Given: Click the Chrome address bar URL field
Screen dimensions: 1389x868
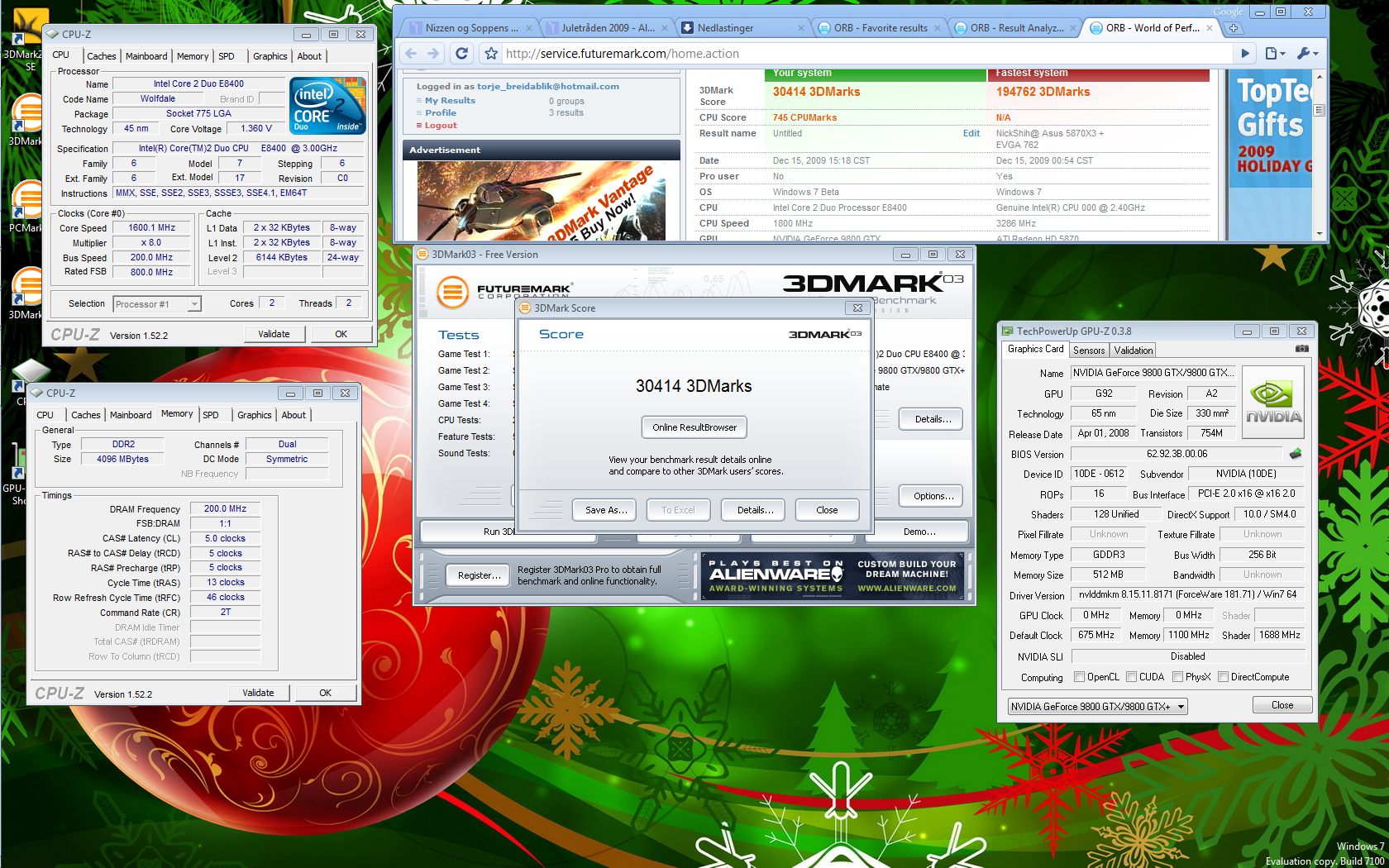Looking at the screenshot, I should [x=866, y=54].
